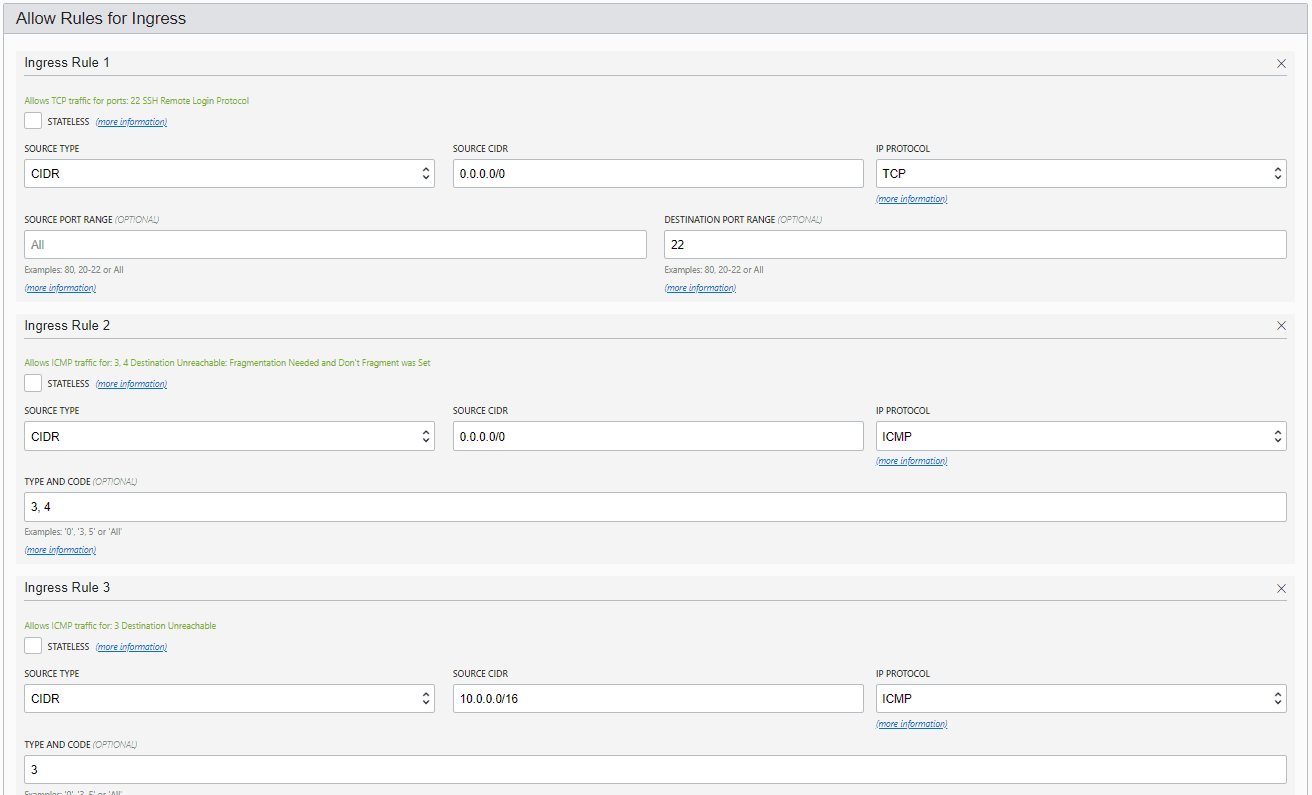1312x795 pixels.
Task: Click the empty Source Port Range field
Action: click(x=335, y=244)
